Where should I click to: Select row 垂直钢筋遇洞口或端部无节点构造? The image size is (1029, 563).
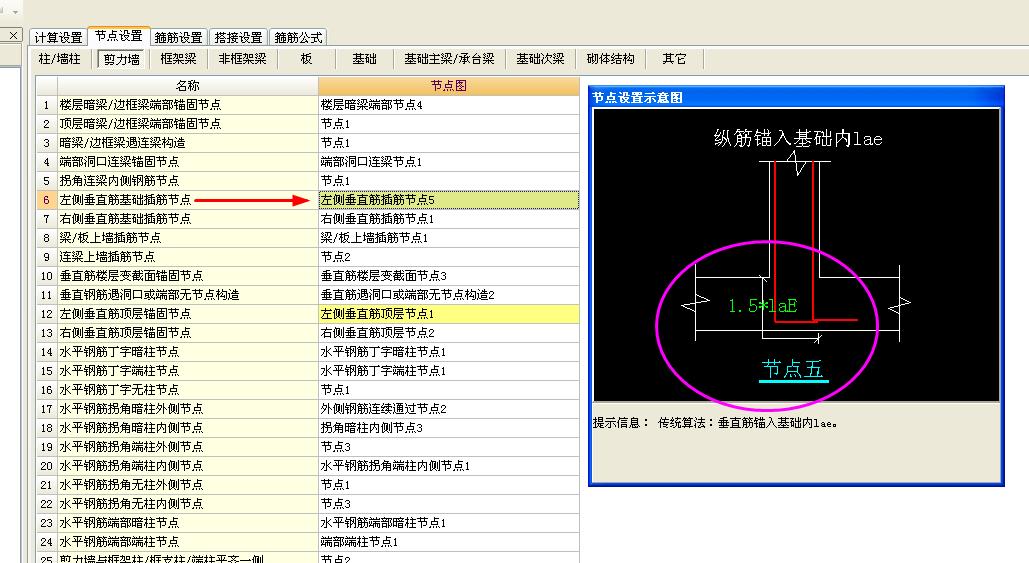[x=188, y=295]
